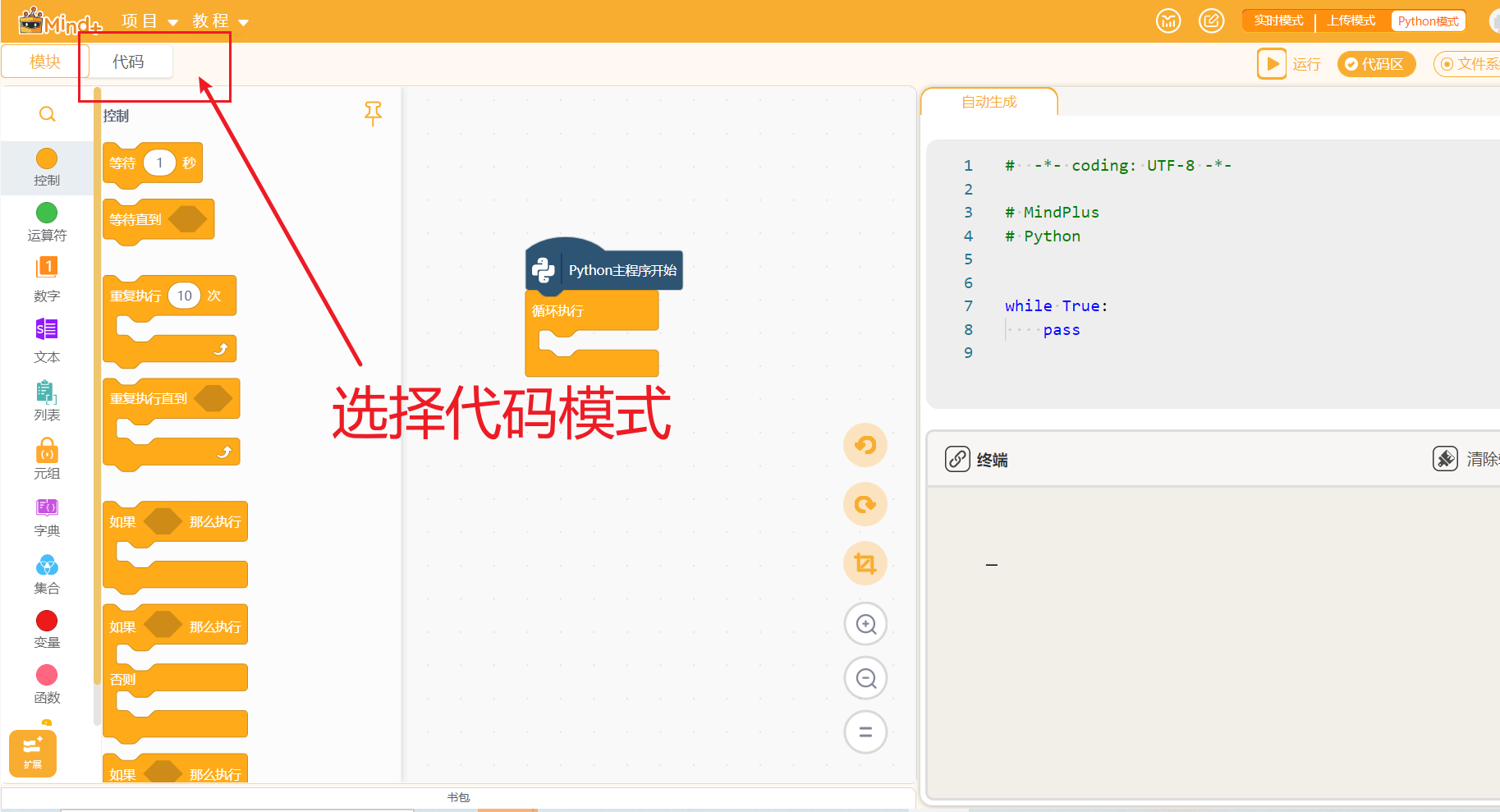This screenshot has height=812, width=1500.
Task: Switch to Python模式
Action: [1428, 21]
